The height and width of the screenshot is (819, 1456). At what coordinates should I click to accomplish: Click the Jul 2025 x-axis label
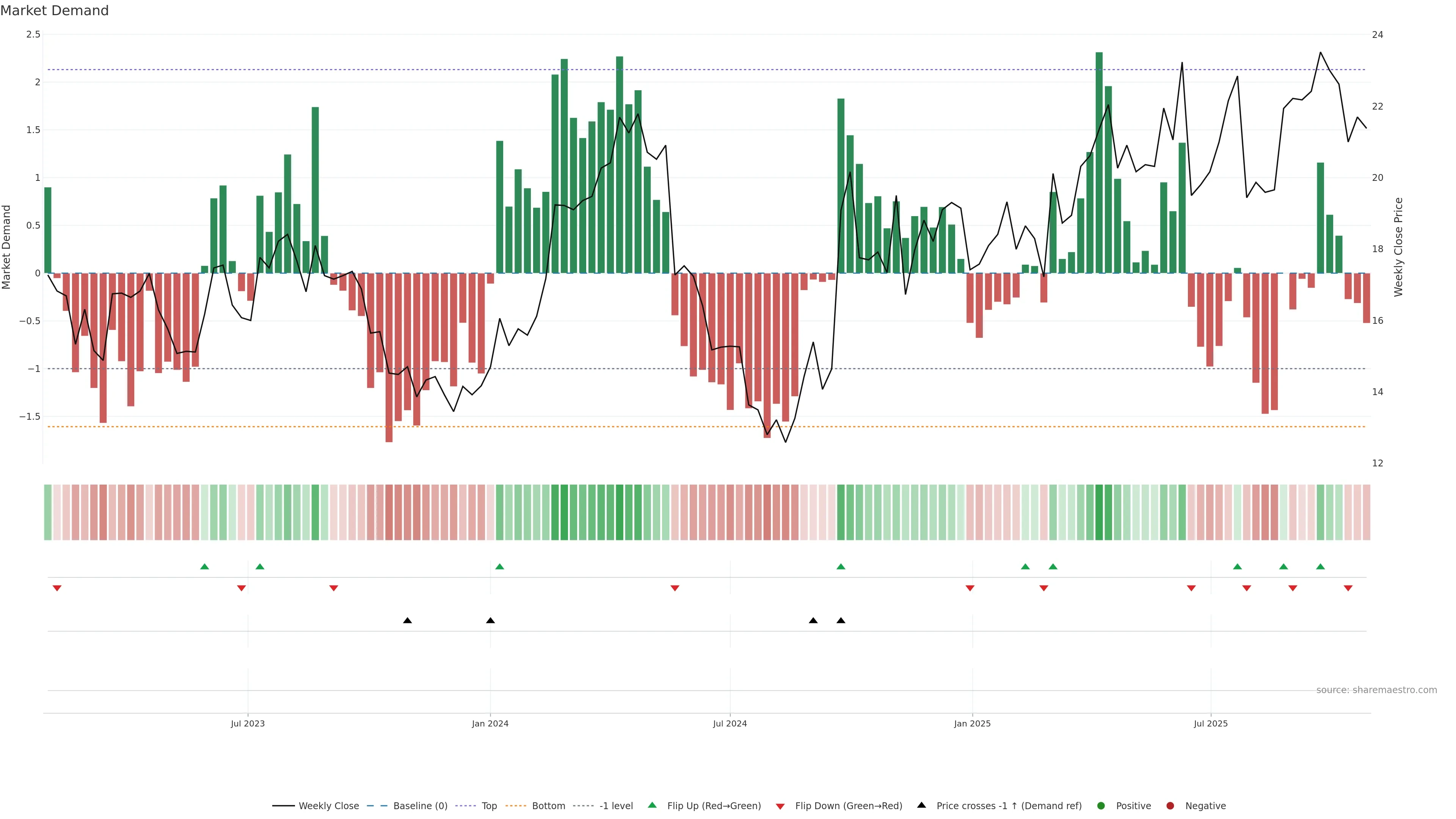click(x=1211, y=723)
